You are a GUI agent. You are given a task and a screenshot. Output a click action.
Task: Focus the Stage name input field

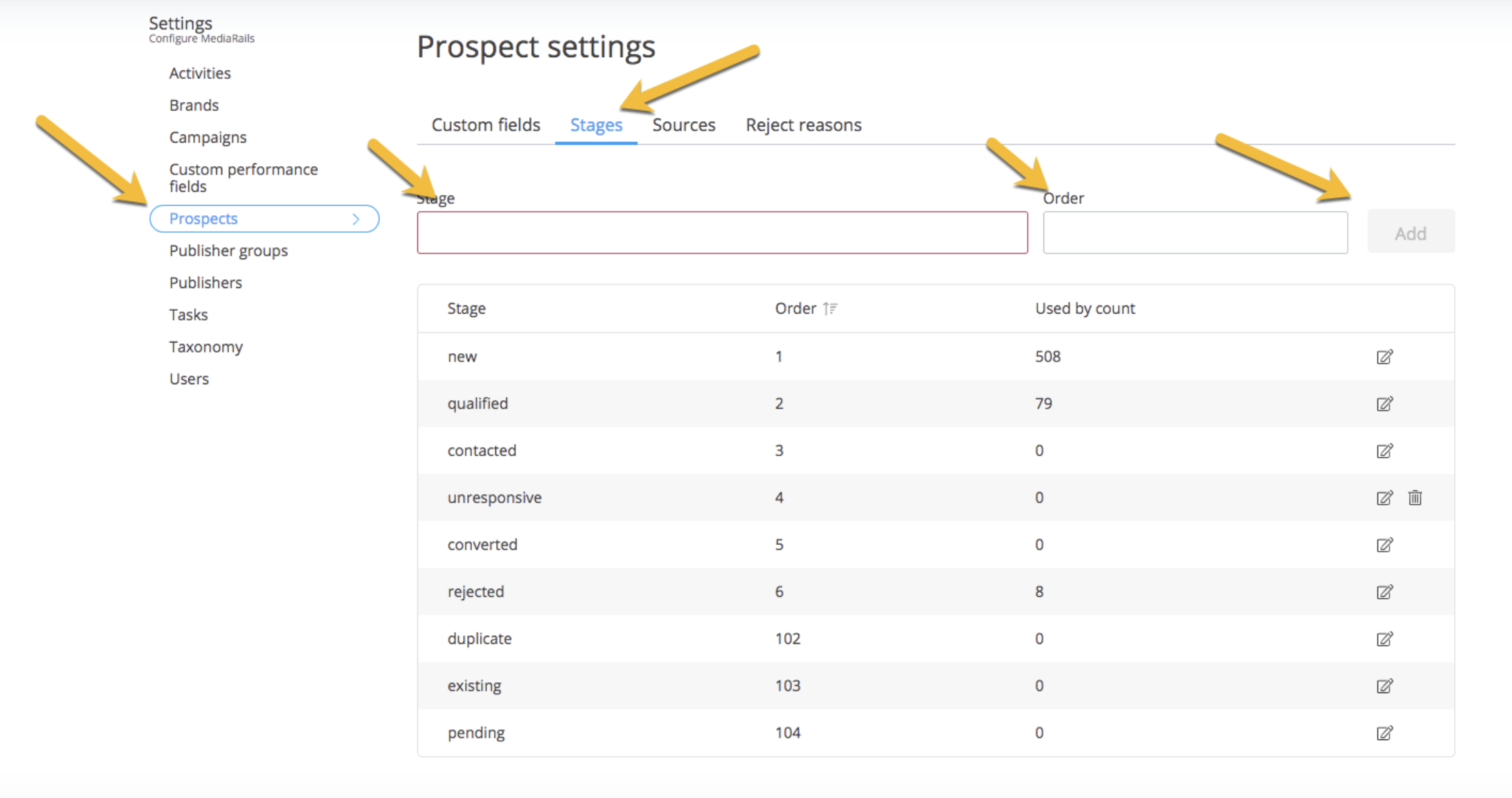click(722, 233)
